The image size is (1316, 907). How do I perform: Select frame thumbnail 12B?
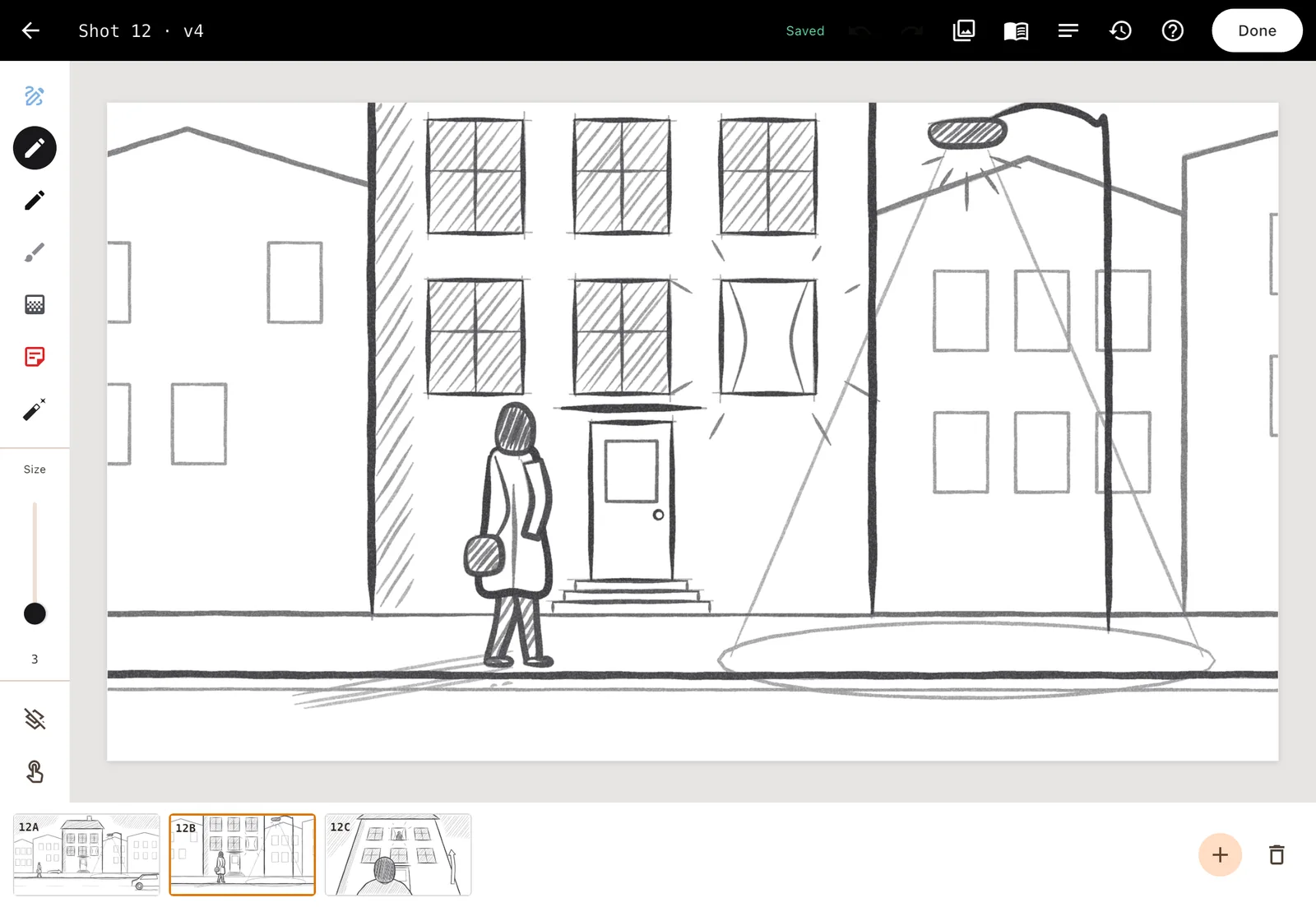pos(242,854)
